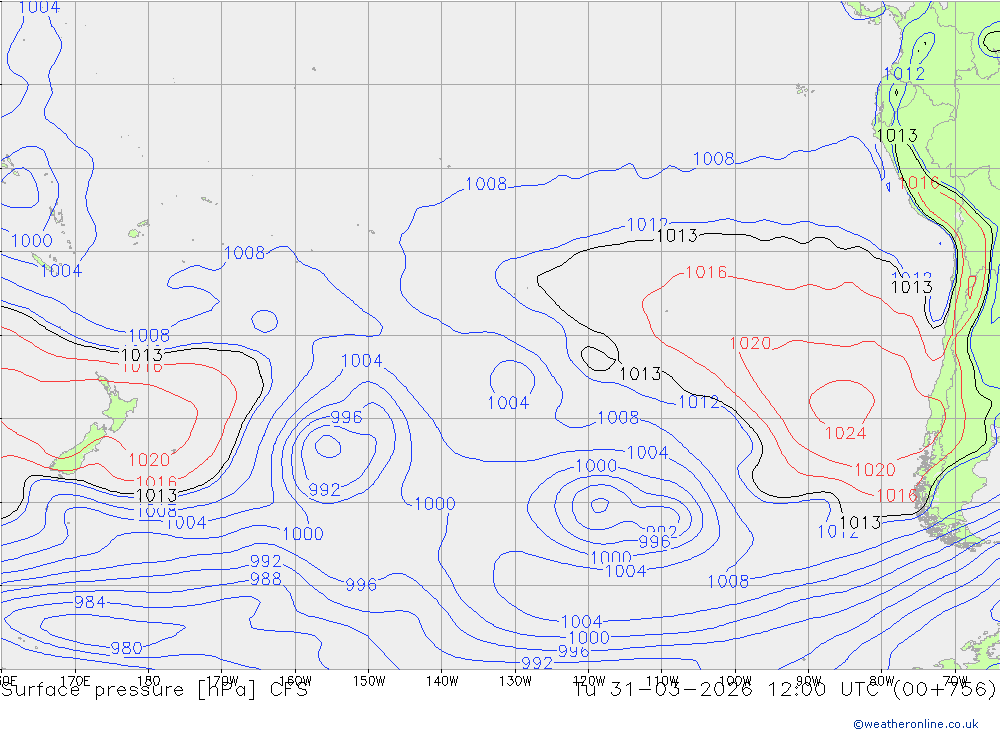Click the 984 isobar label
The width and height of the screenshot is (1000, 733).
tap(90, 602)
